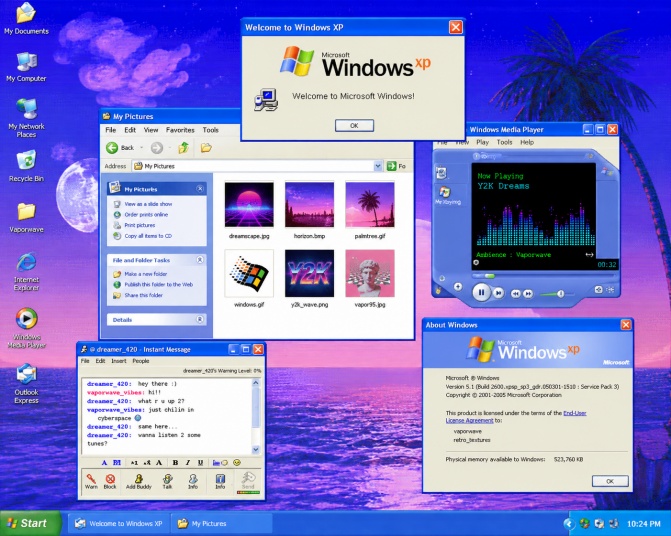Image resolution: width=671 pixels, height=536 pixels.
Task: Click the Next track button beside Pause
Action: (x=498, y=293)
